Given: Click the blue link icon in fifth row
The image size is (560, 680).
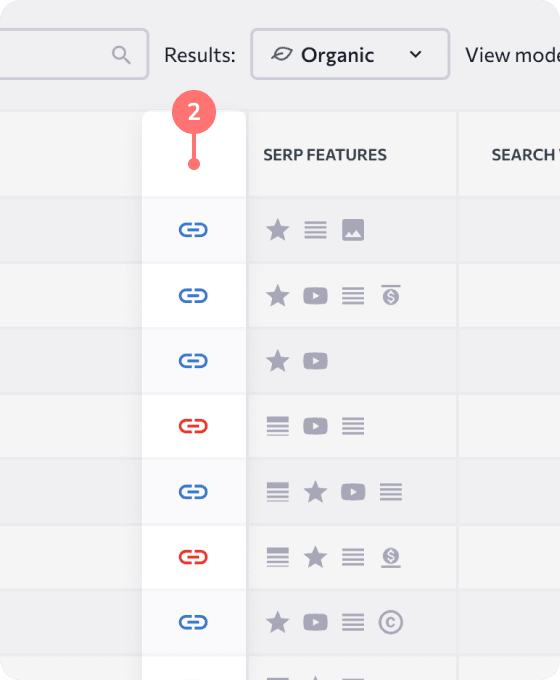Looking at the screenshot, I should pos(193,492).
